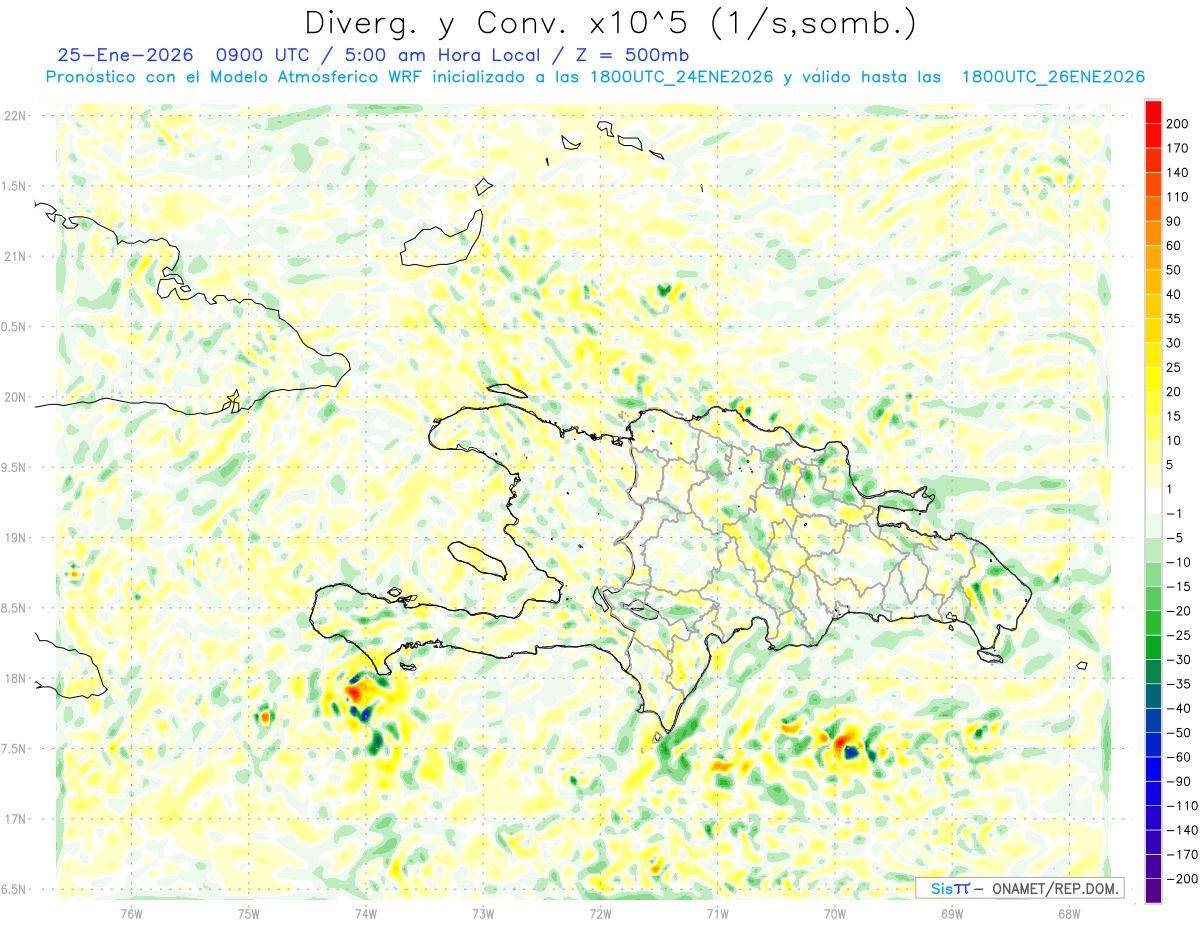The image size is (1200, 927).
Task: Click the colorbar value '-90'
Action: point(1179,782)
